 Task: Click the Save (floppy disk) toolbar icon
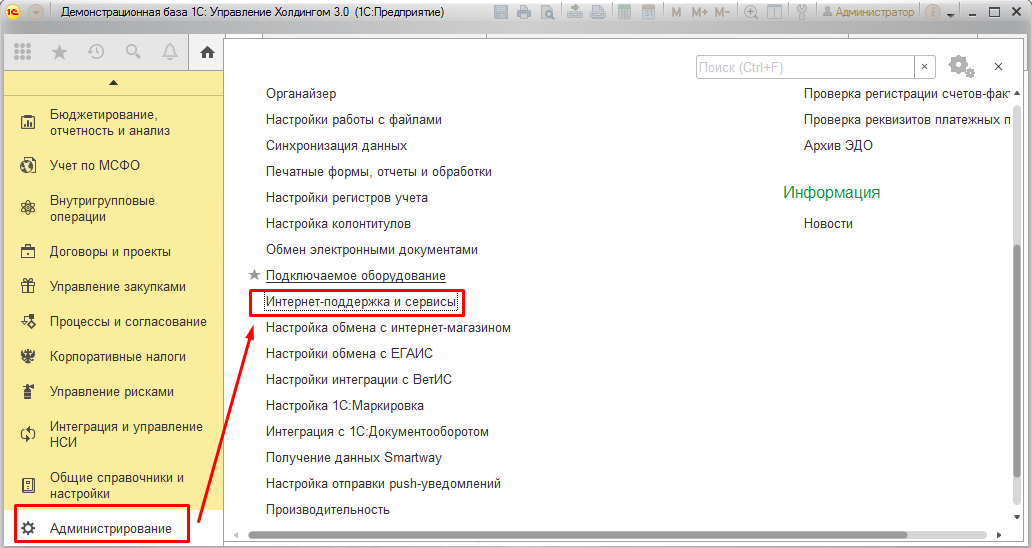(501, 12)
